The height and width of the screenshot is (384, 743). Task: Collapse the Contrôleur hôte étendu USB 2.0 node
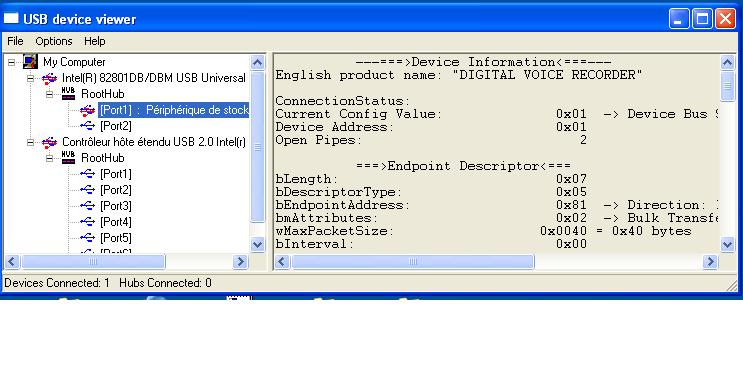(31, 142)
